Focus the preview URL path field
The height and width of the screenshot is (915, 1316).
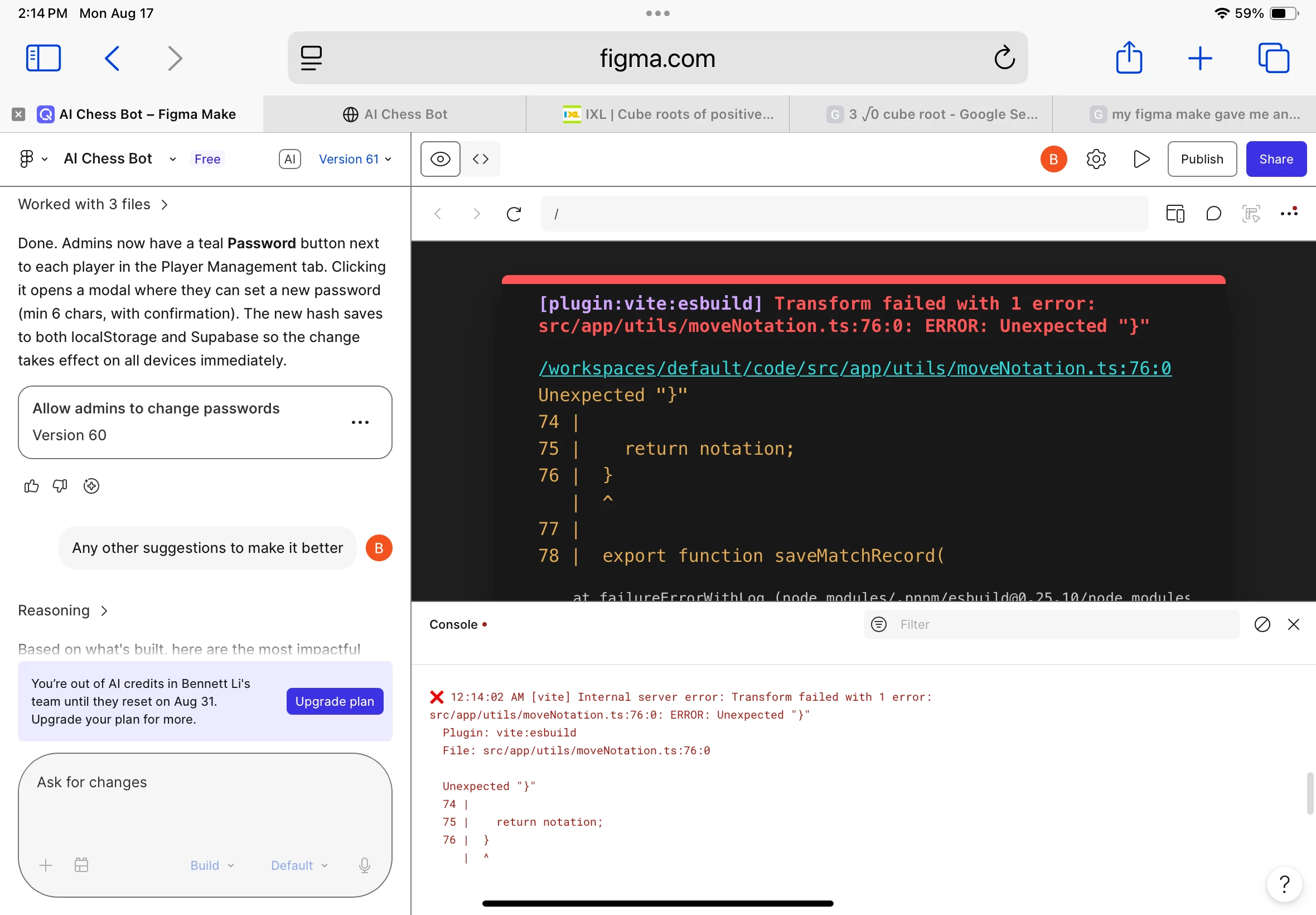tap(844, 214)
